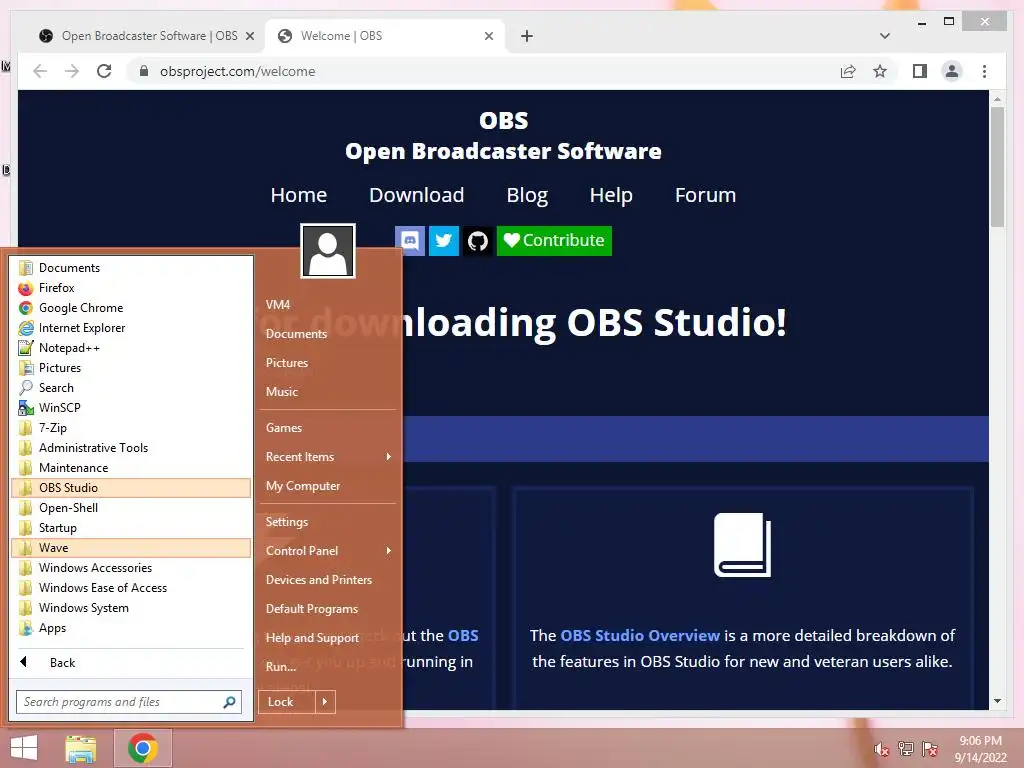This screenshot has height=768, width=1024.
Task: Expand the 7-Zip folder
Action: [x=131, y=428]
